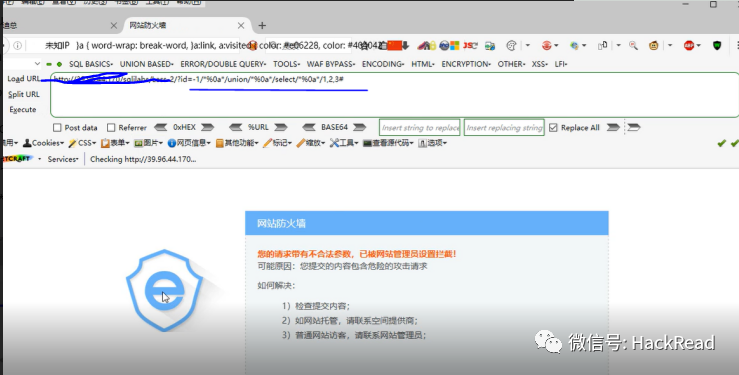This screenshot has width=739, height=375.
Task: Open the 表单 (Forms) menu
Action: [x=115, y=143]
